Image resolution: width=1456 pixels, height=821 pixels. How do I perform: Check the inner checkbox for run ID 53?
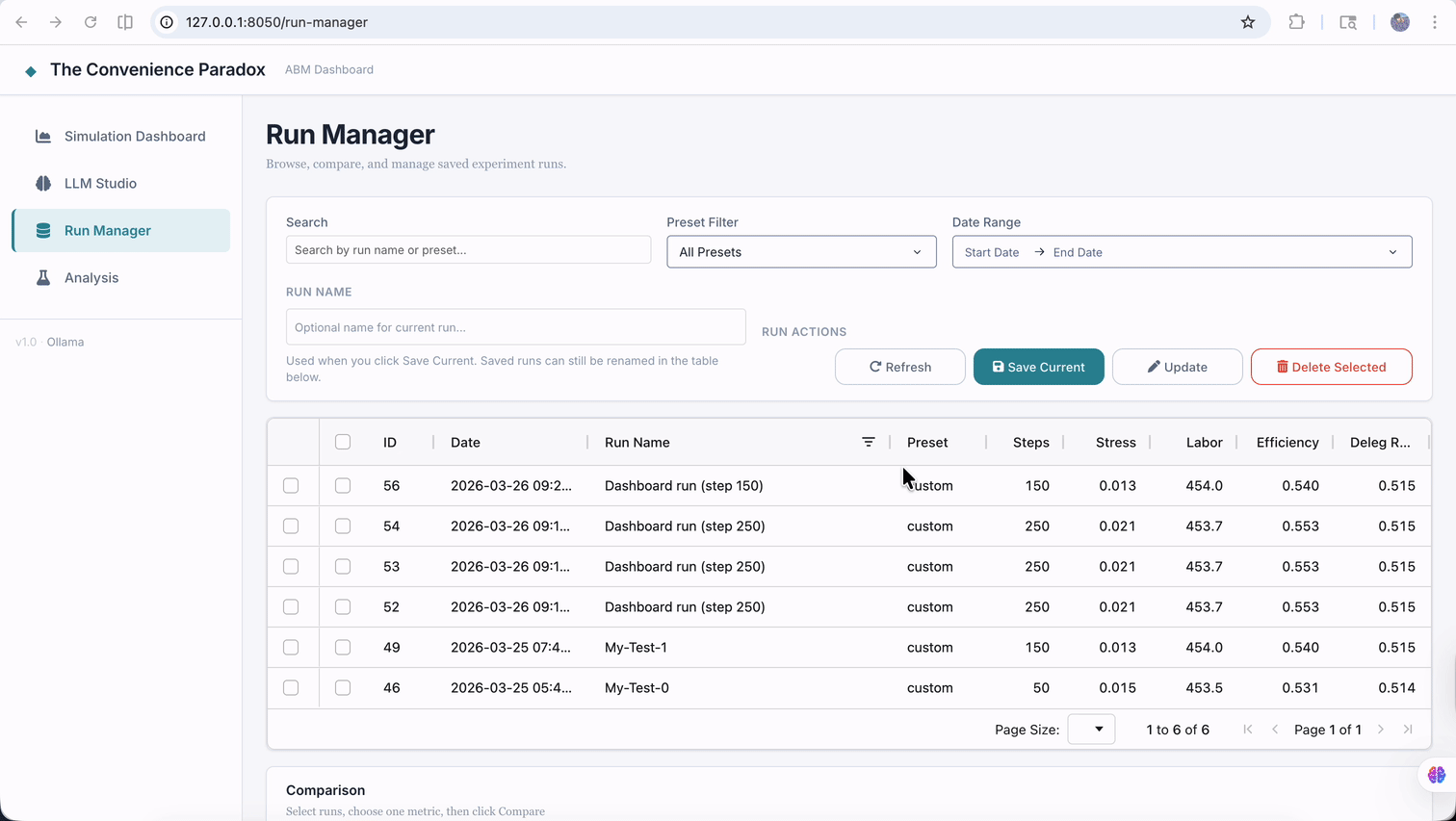pos(343,567)
